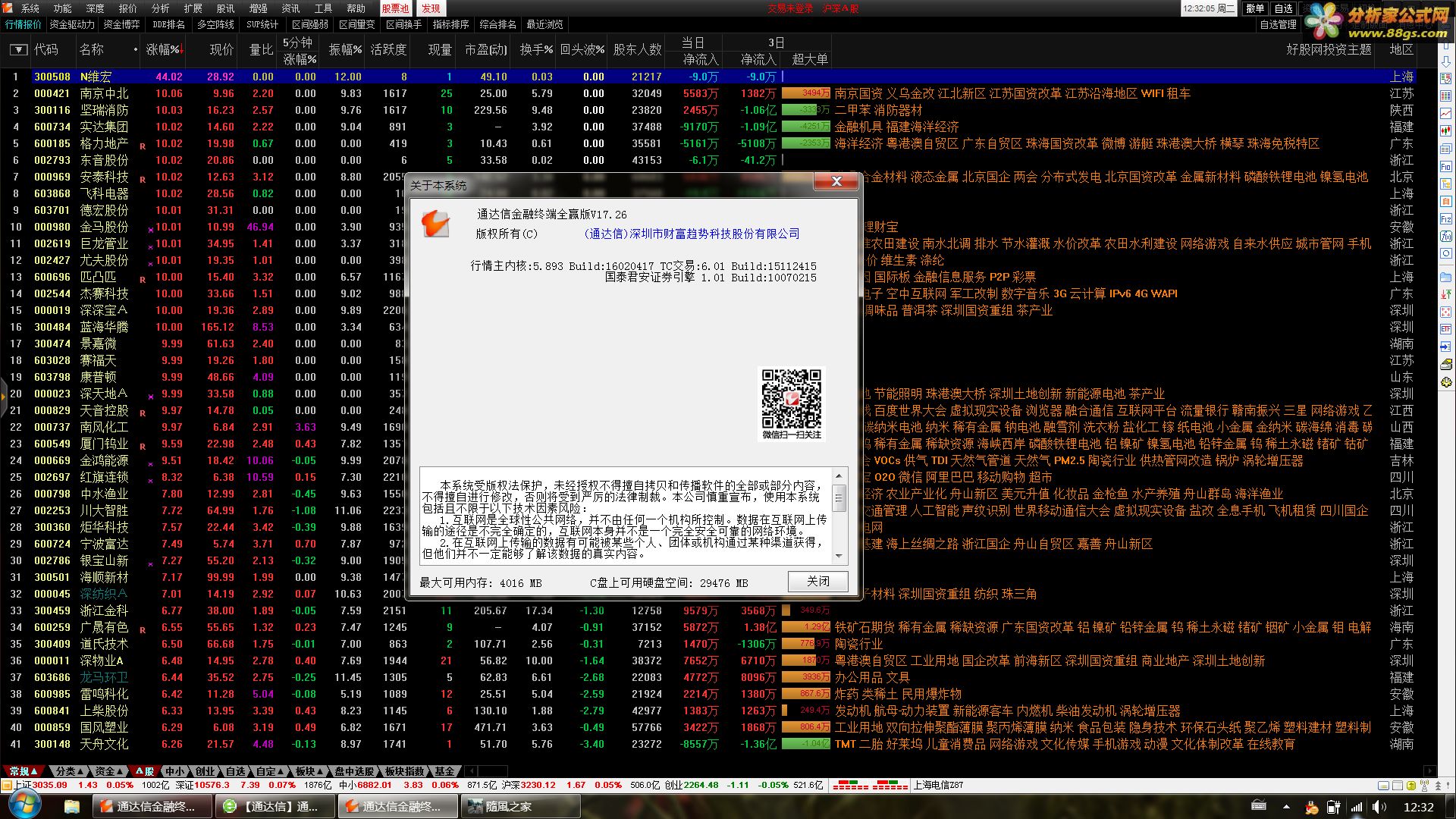The image size is (1456, 819).
Task: Click the 发现 button in top bar
Action: pyautogui.click(x=431, y=8)
